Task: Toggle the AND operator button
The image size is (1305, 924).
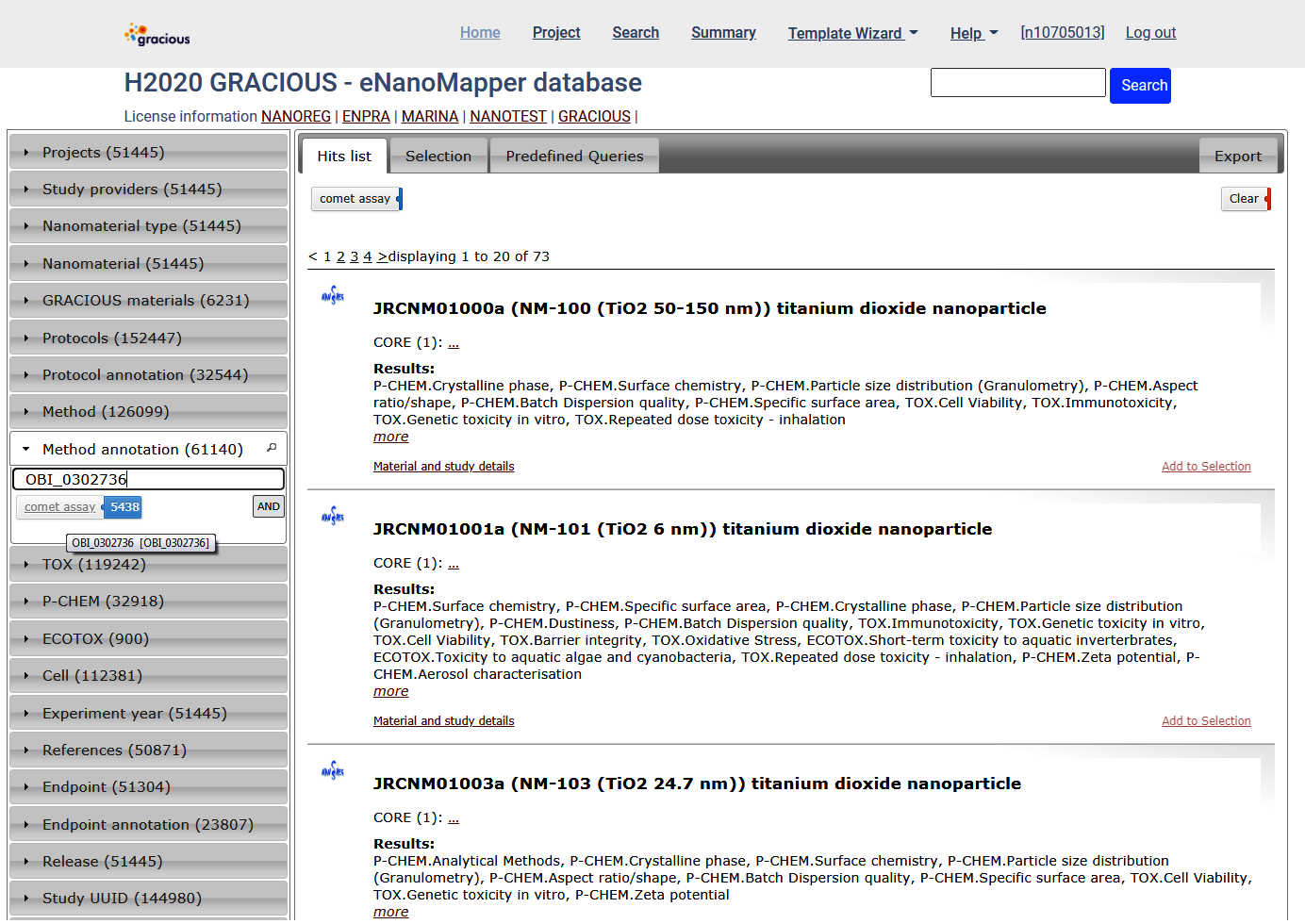Action: tap(269, 506)
